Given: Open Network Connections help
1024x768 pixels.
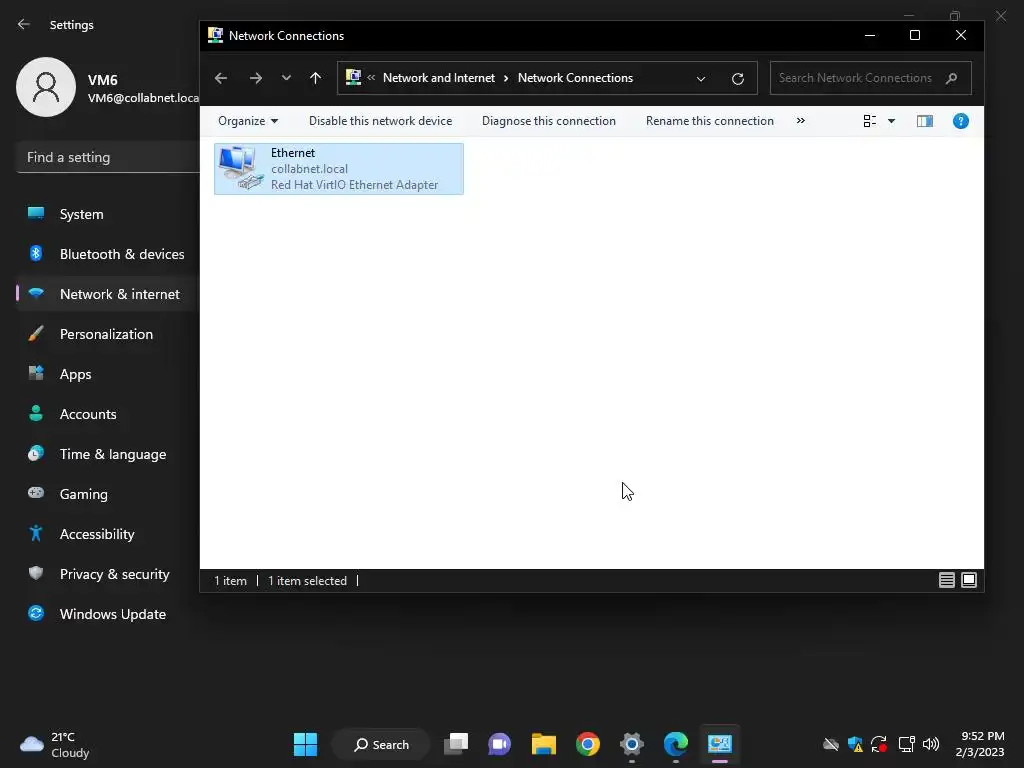Looking at the screenshot, I should point(961,121).
